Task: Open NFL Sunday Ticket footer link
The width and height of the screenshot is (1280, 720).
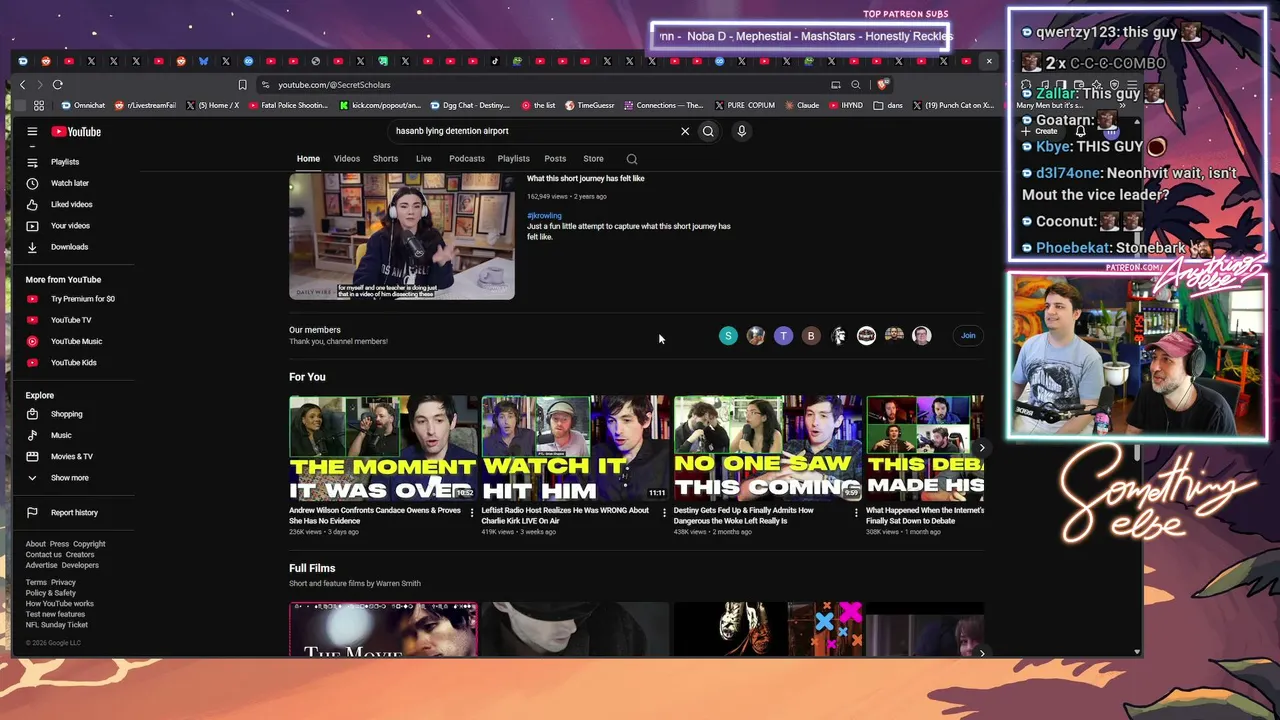Action: click(x=57, y=625)
